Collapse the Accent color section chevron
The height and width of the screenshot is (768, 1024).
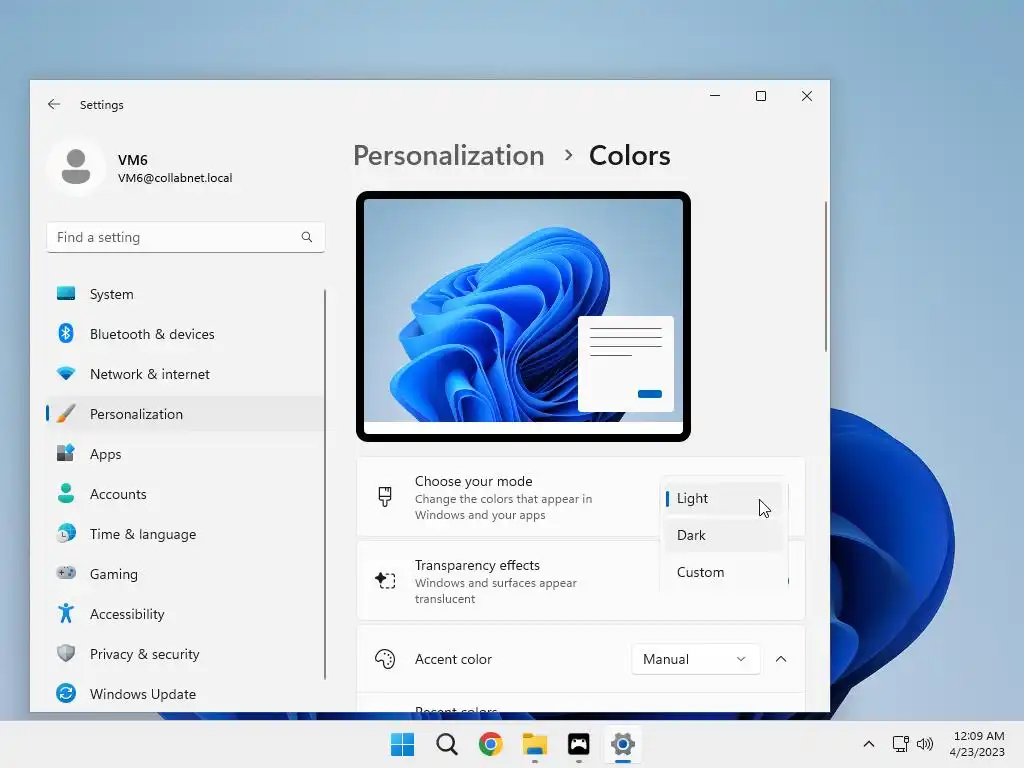pos(780,659)
